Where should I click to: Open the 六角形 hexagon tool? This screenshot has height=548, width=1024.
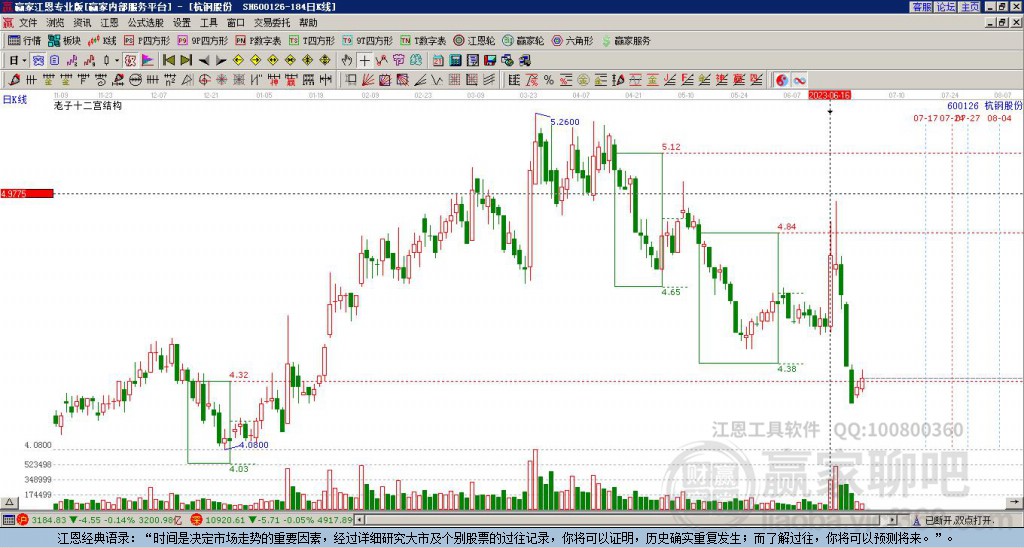coord(572,40)
